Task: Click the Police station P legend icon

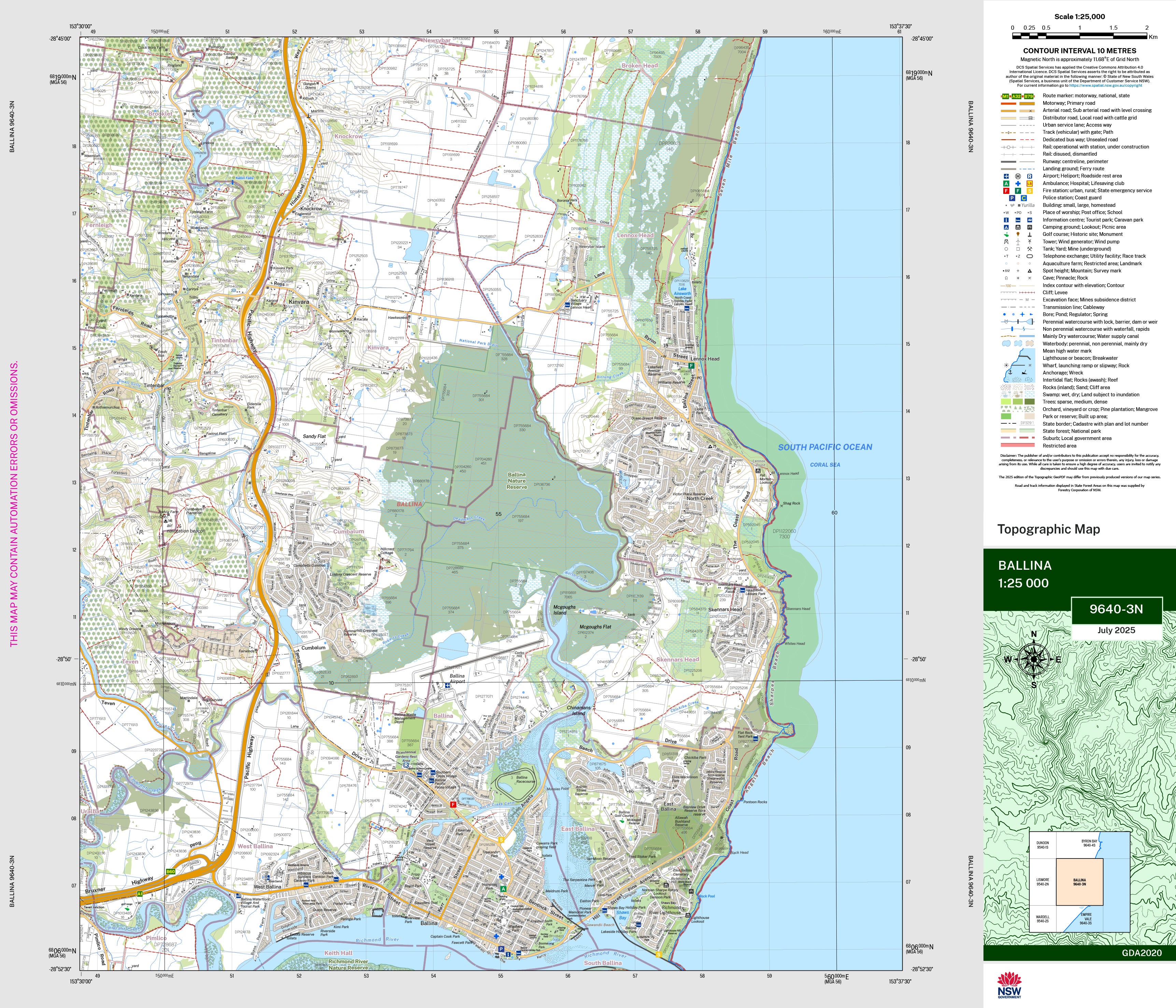Action: point(1012,198)
